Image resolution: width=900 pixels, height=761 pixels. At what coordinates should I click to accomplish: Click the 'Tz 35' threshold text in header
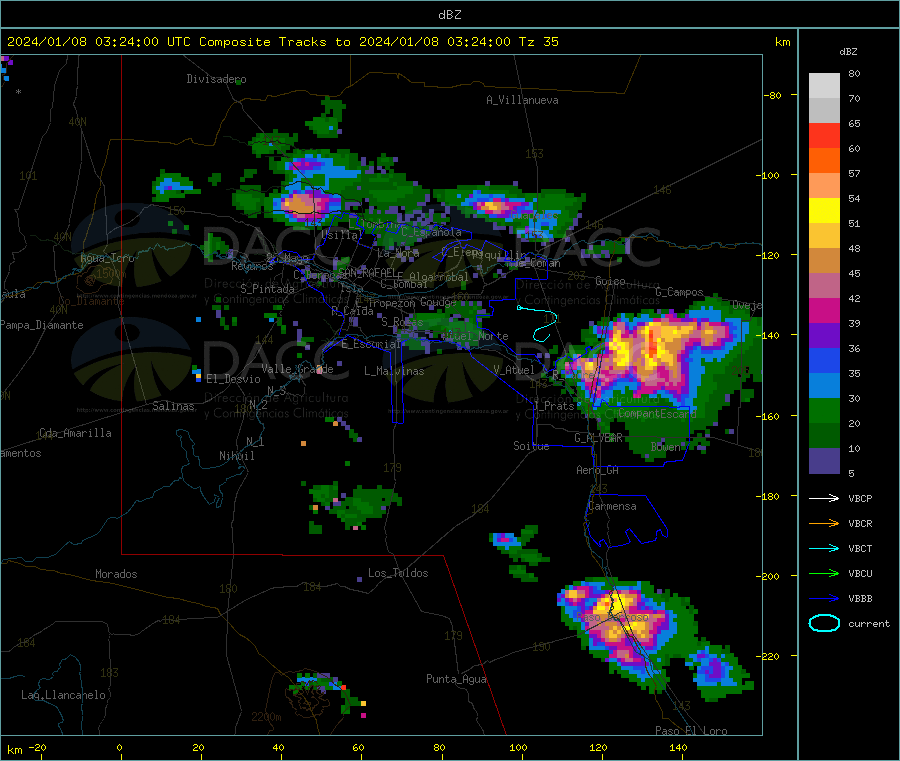point(538,42)
